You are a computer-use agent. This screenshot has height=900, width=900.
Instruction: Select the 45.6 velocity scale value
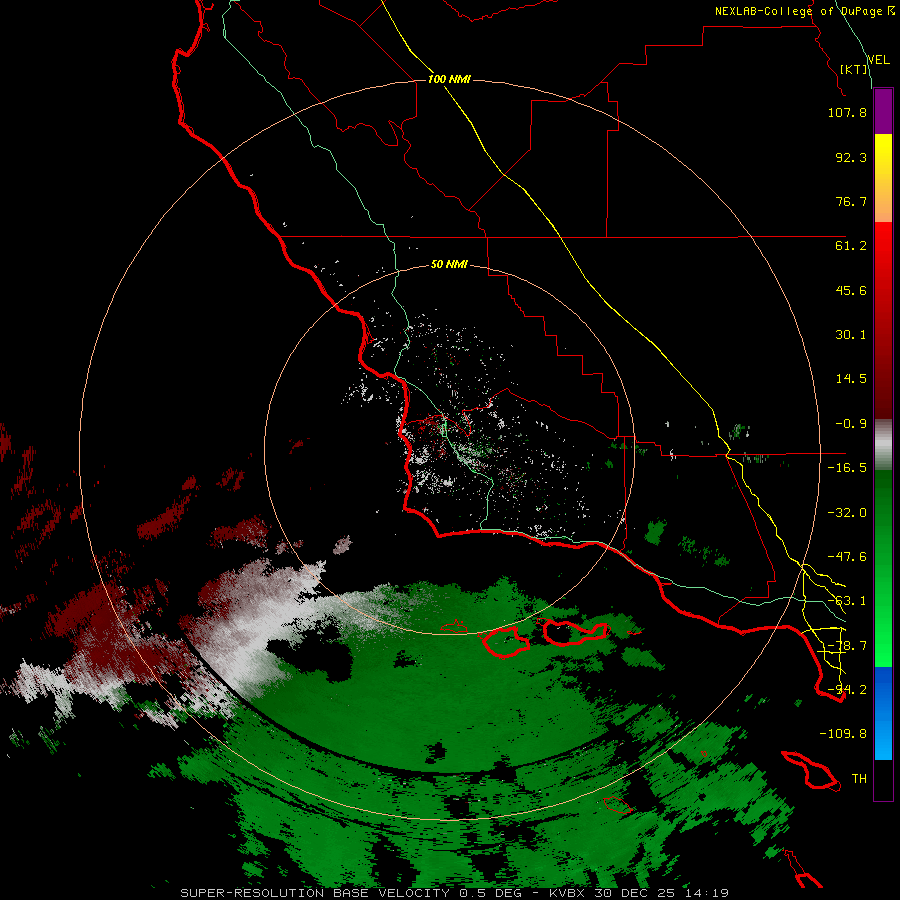(851, 290)
